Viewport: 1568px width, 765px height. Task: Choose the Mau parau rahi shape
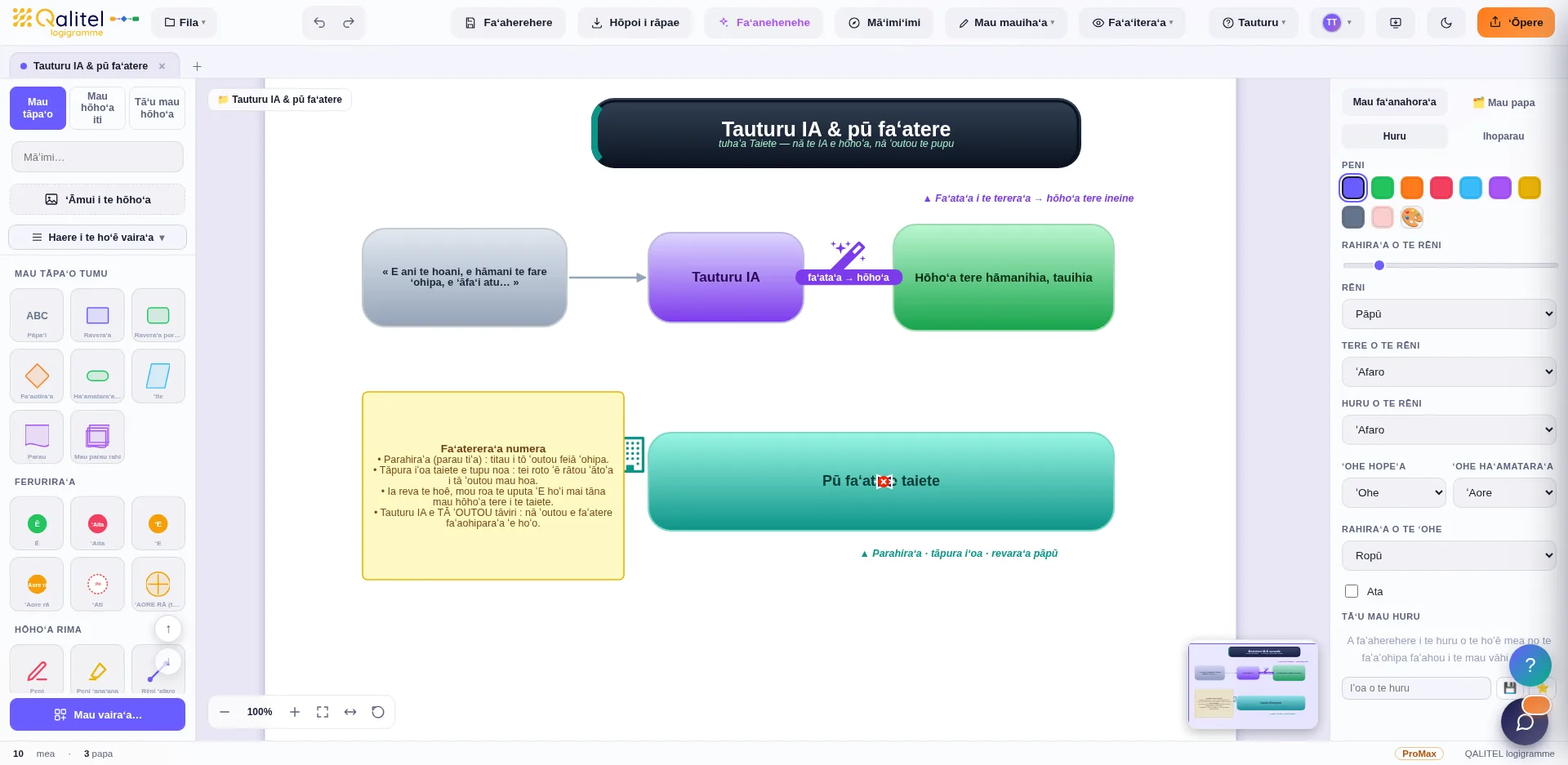(97, 437)
